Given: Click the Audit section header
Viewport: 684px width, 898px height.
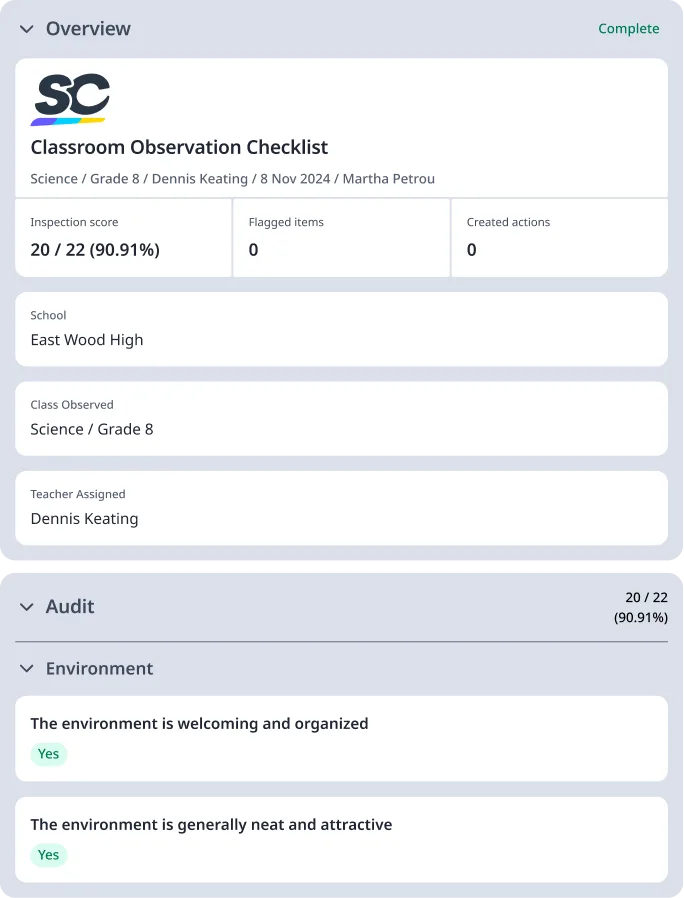Looking at the screenshot, I should (x=70, y=606).
